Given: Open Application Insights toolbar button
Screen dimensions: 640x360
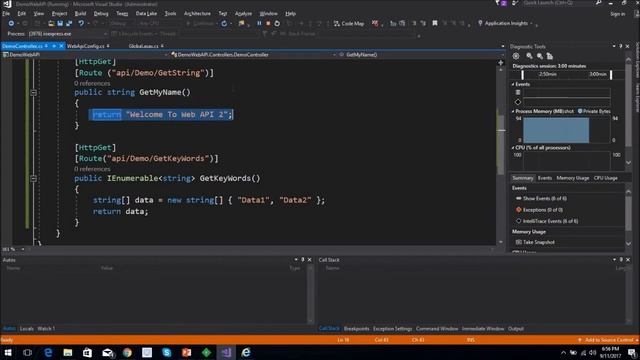Looking at the screenshot, I should 505,23.
